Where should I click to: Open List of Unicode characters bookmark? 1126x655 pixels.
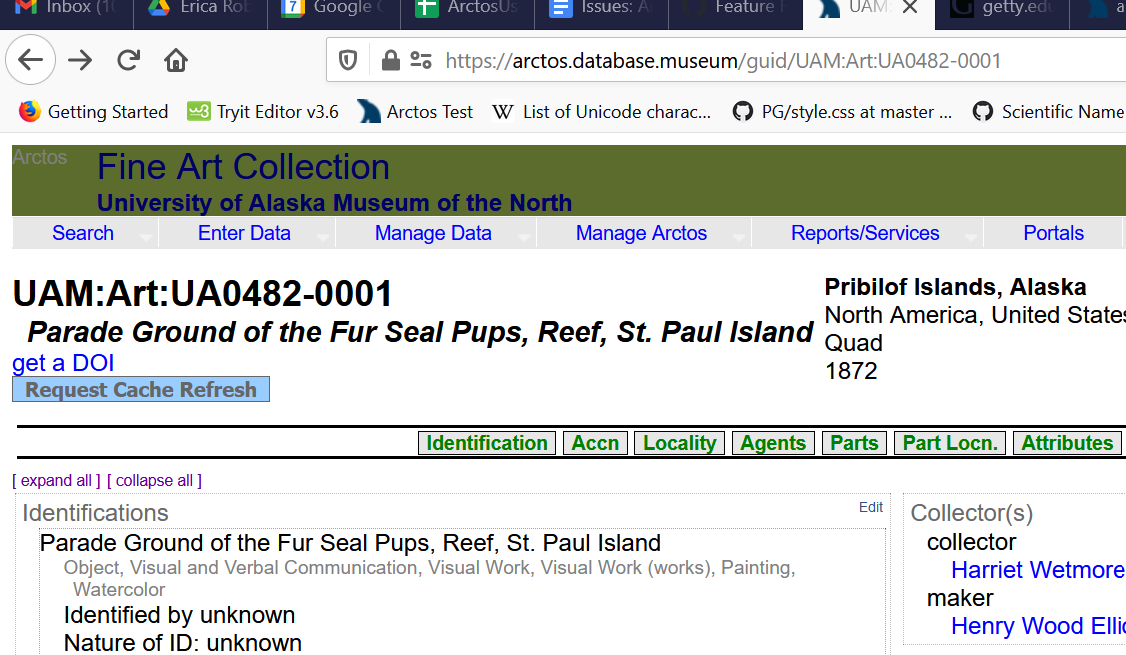click(602, 112)
